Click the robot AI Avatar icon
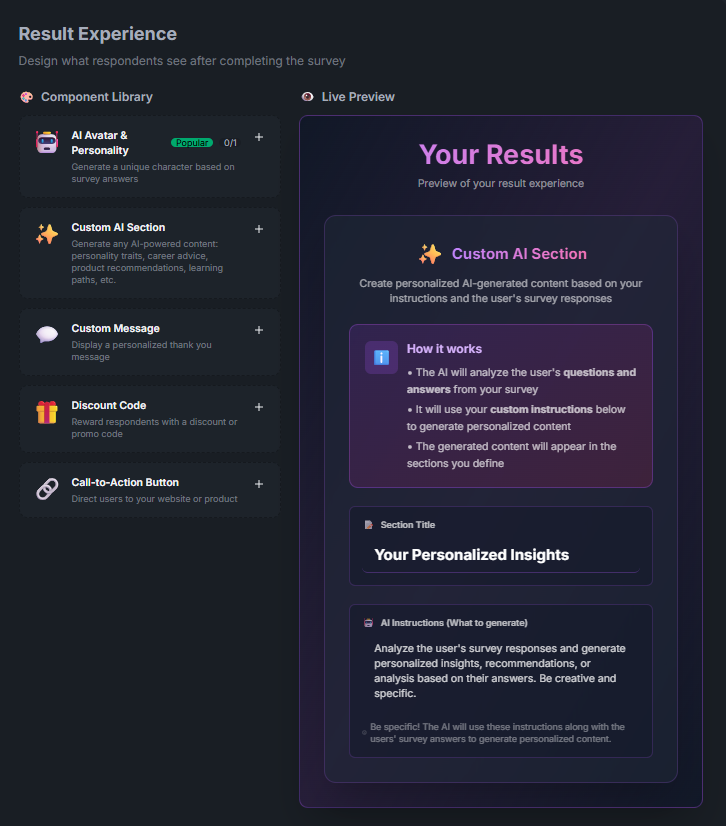This screenshot has width=726, height=826. coord(47,143)
